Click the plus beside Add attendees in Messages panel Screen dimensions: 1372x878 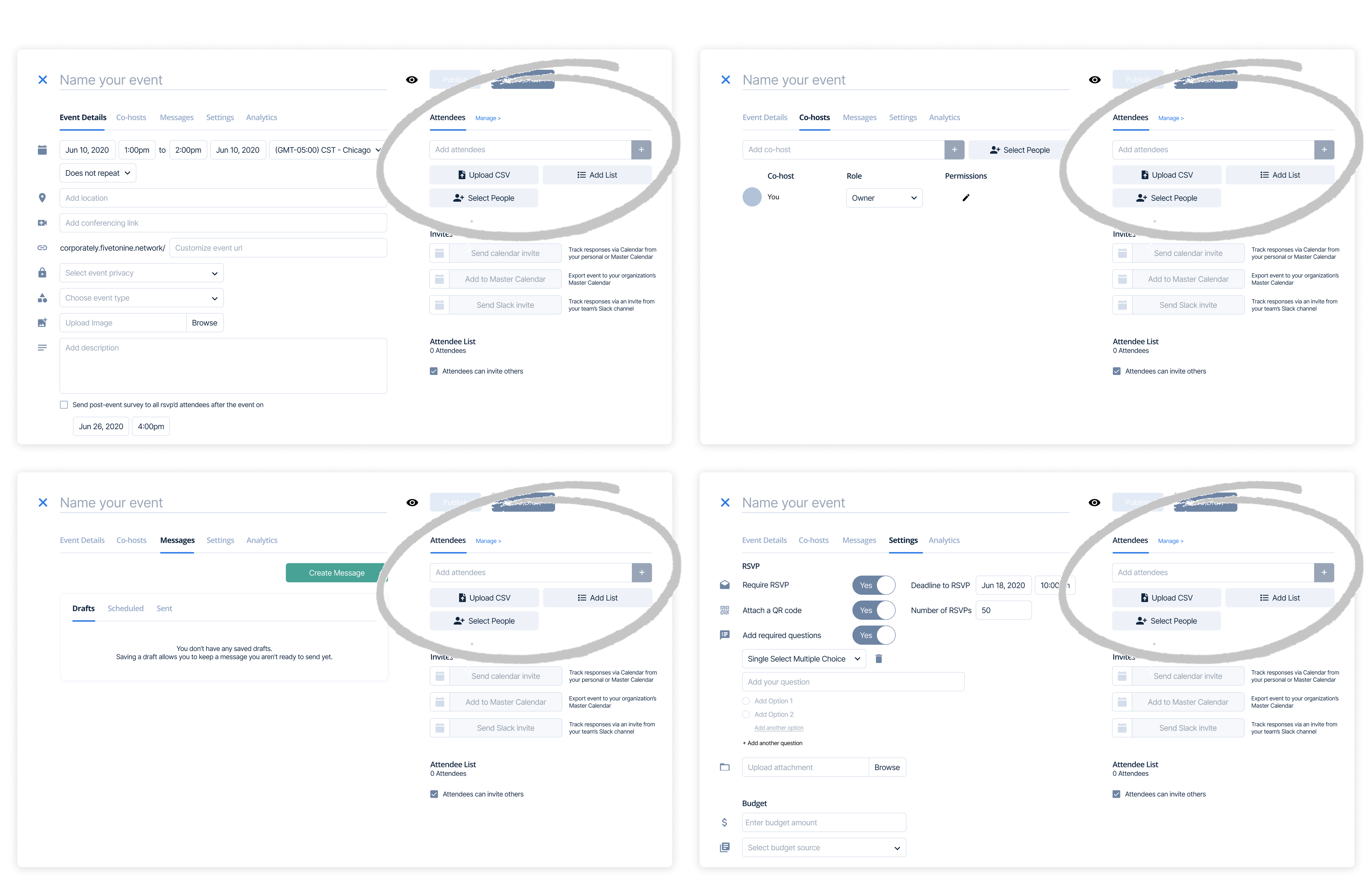[x=641, y=572]
